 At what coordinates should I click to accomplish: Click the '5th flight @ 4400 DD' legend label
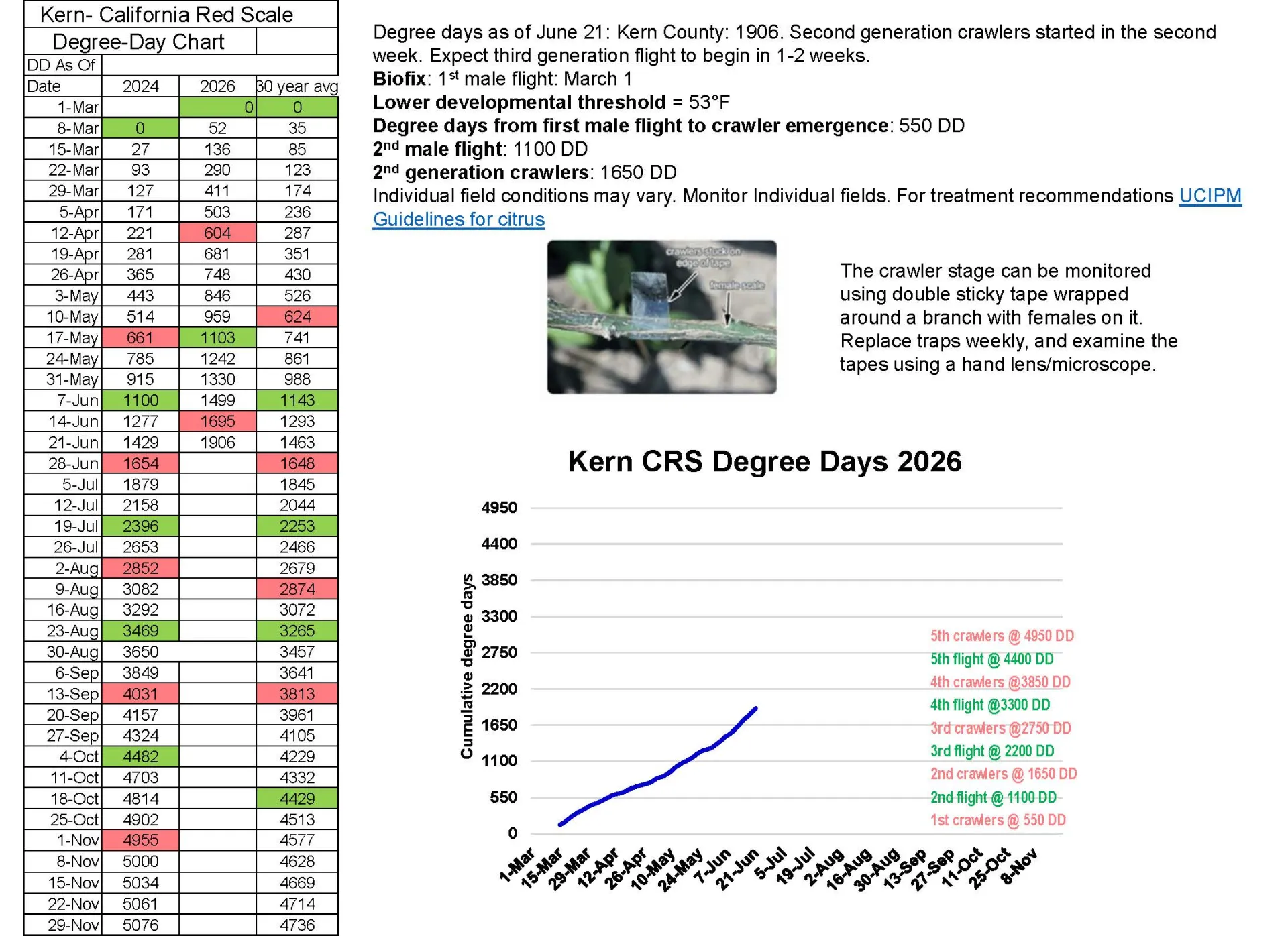click(991, 659)
